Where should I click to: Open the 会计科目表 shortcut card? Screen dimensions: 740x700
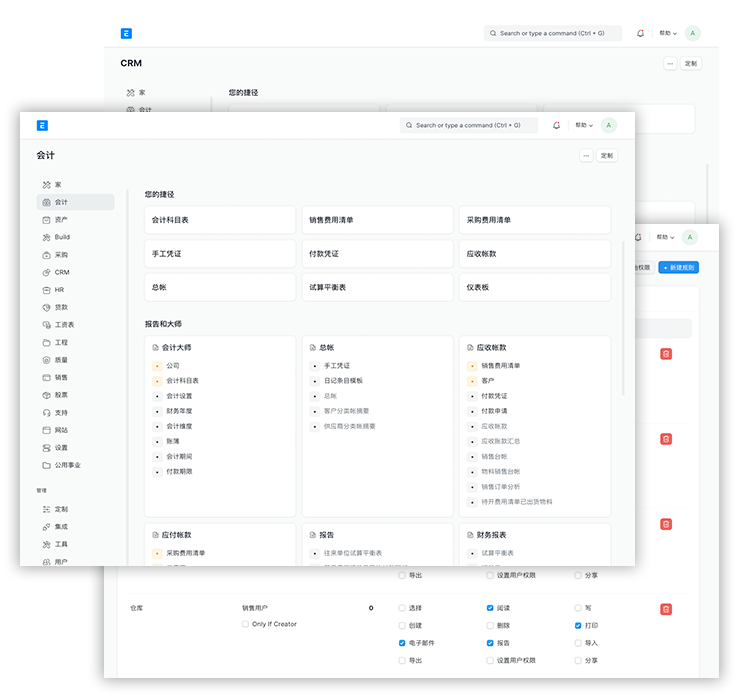220,220
